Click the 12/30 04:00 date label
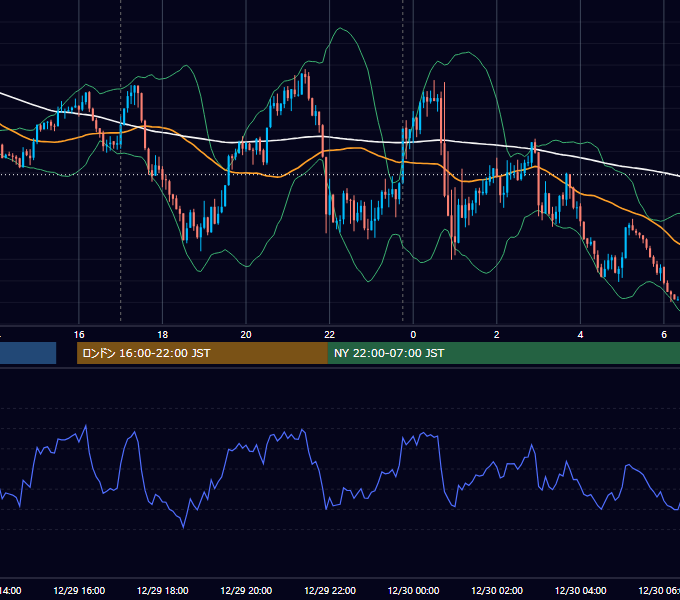Screen dimensions: 680x600 [581, 590]
